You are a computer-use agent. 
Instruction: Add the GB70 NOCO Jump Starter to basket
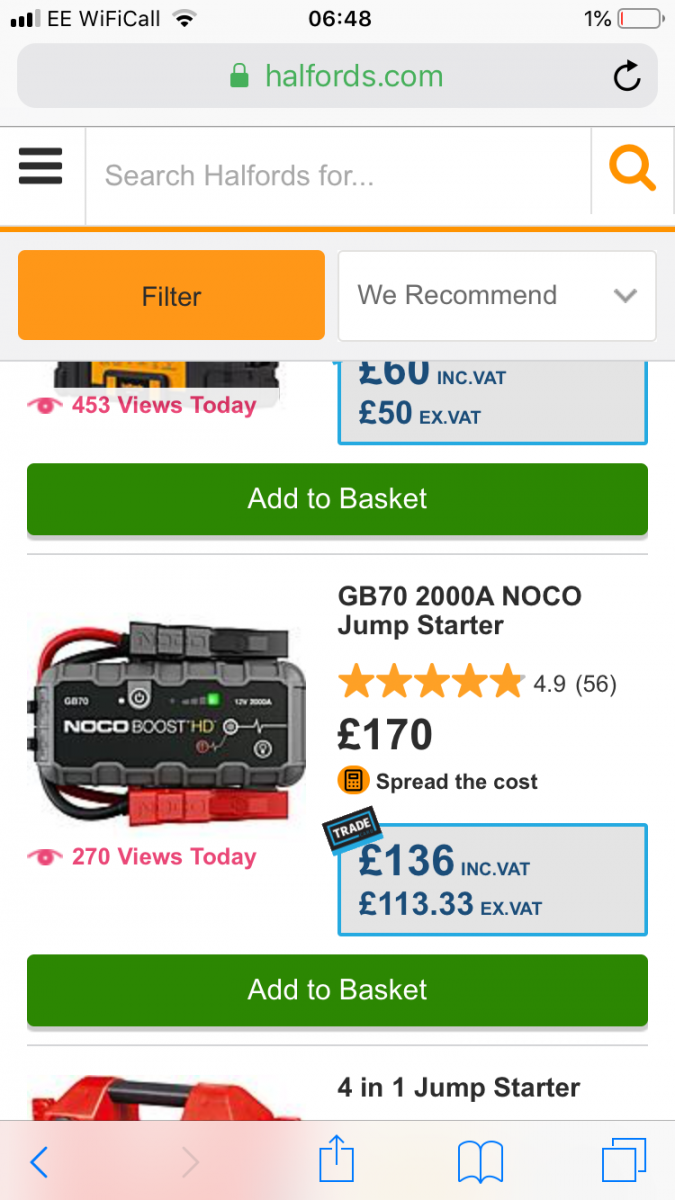click(x=337, y=990)
